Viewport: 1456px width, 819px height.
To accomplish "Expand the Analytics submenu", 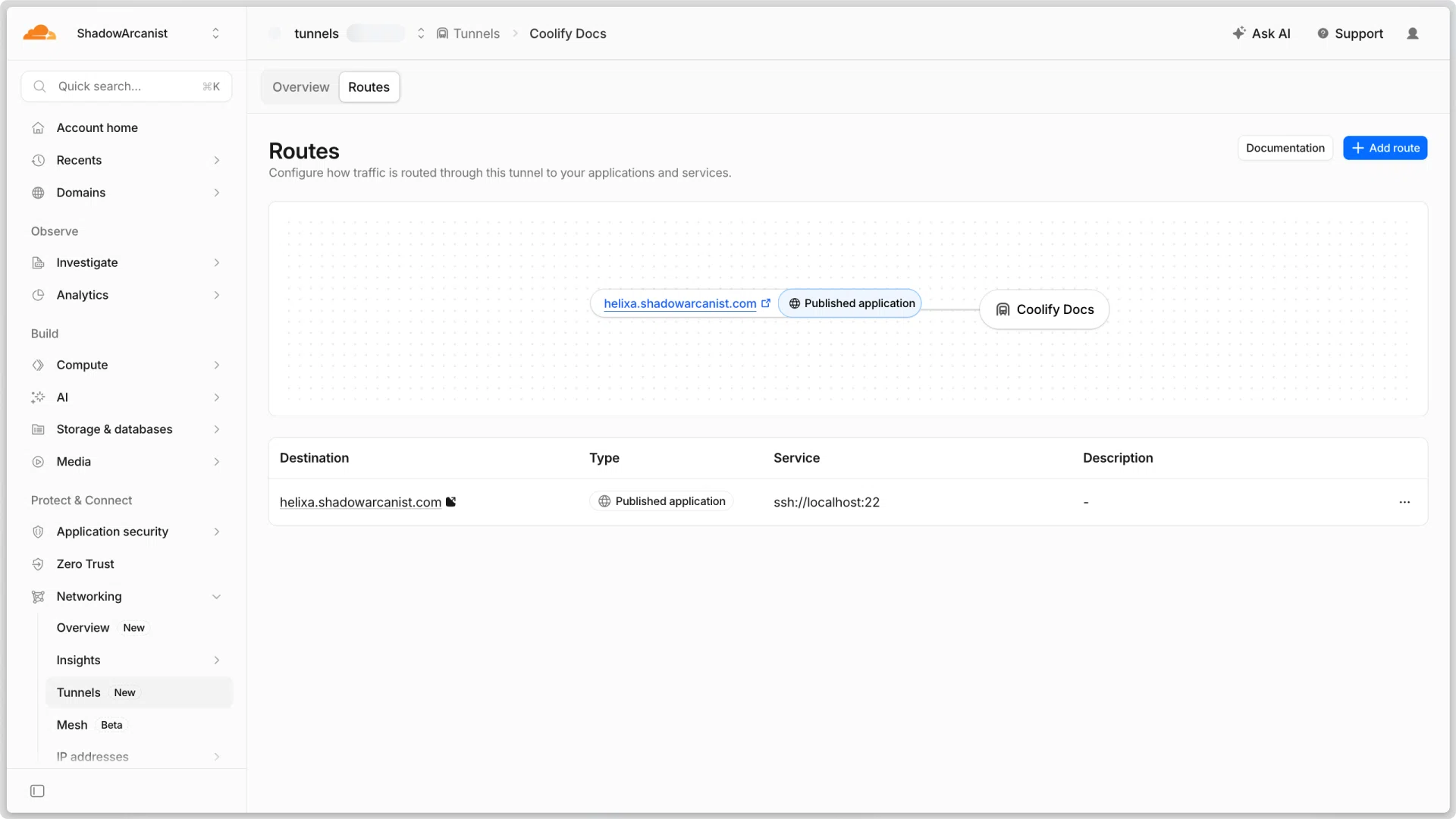I will tap(217, 295).
